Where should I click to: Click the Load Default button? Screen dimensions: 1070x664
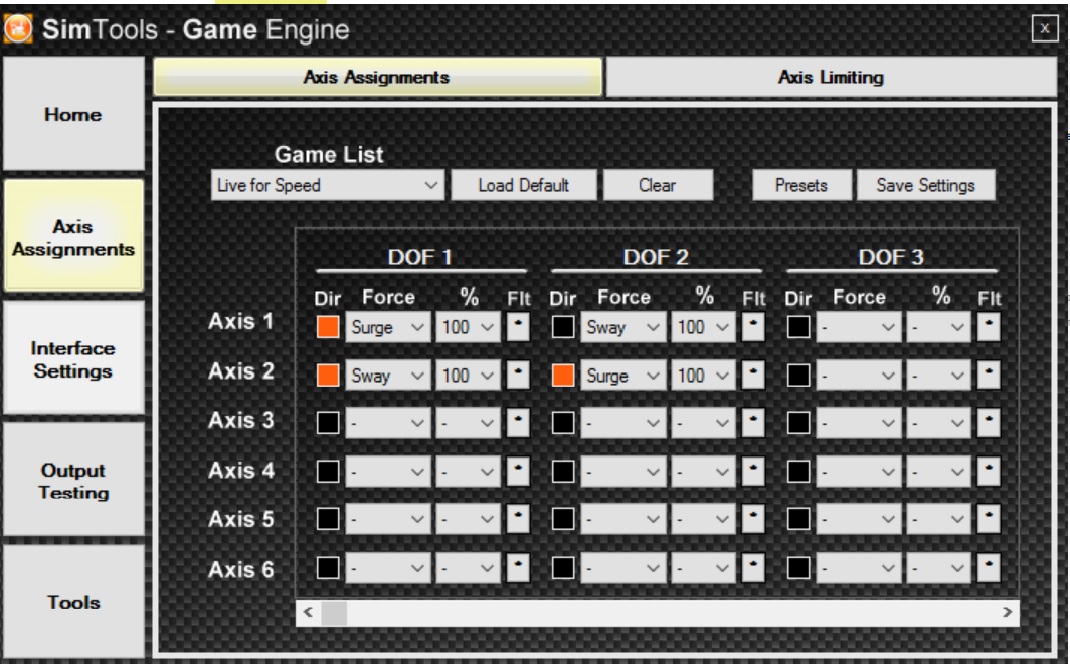(523, 185)
